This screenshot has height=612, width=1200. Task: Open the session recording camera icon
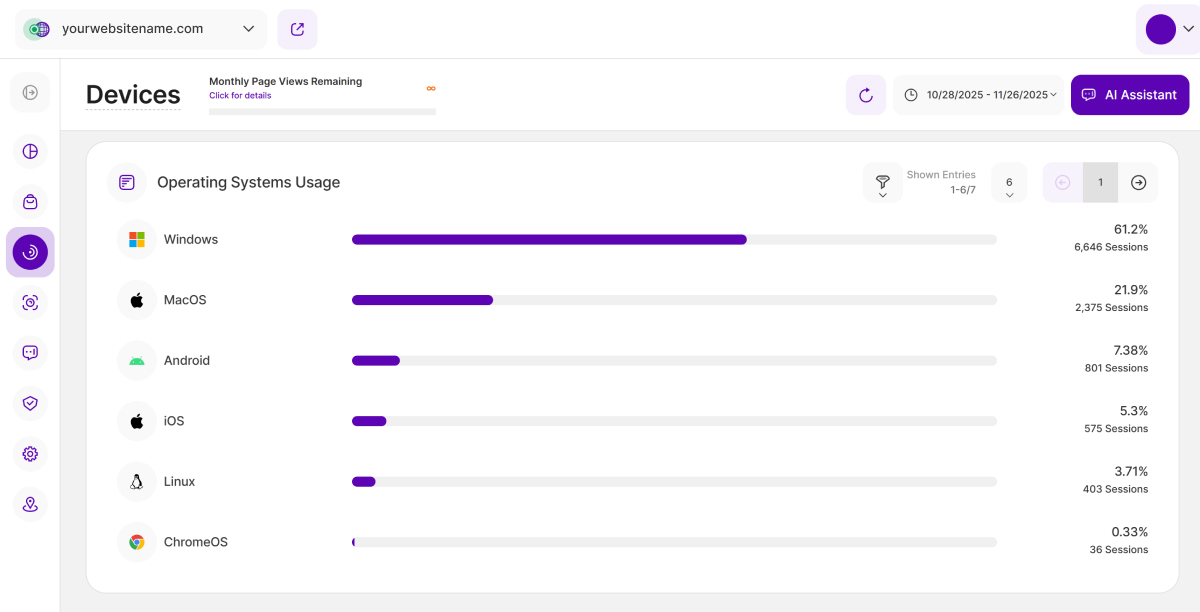pyautogui.click(x=30, y=302)
